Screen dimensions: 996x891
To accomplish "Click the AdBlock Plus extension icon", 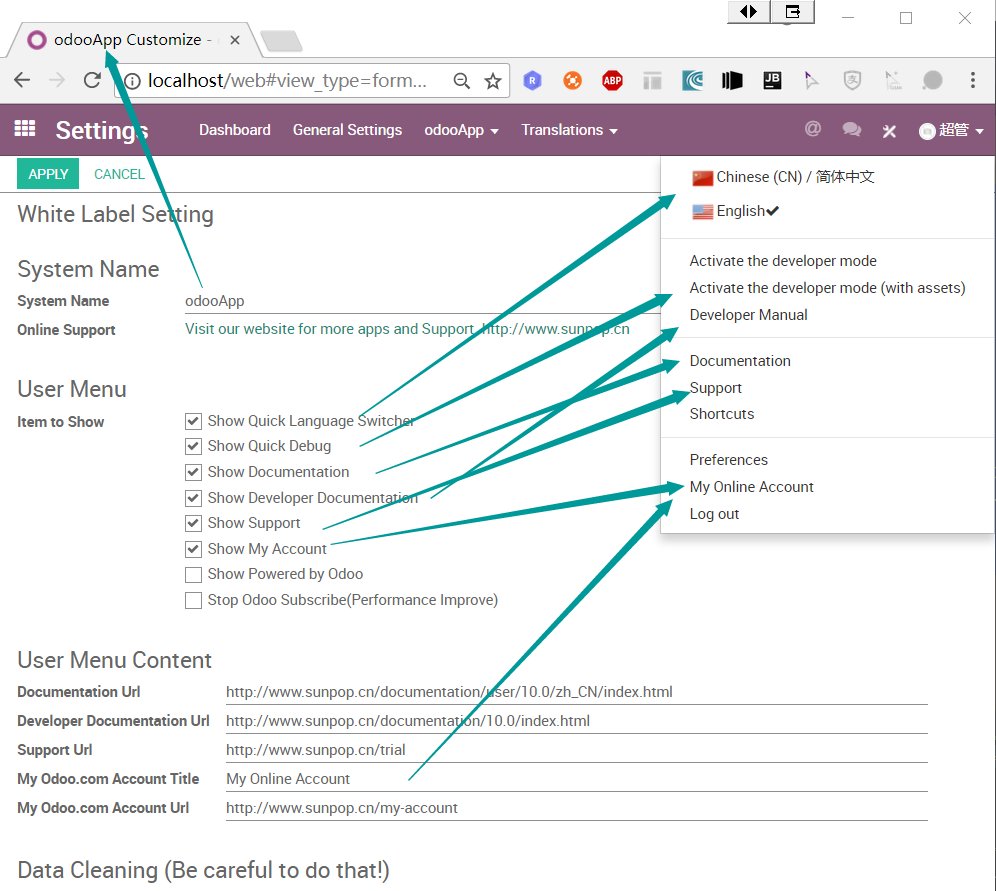I will click(x=612, y=81).
